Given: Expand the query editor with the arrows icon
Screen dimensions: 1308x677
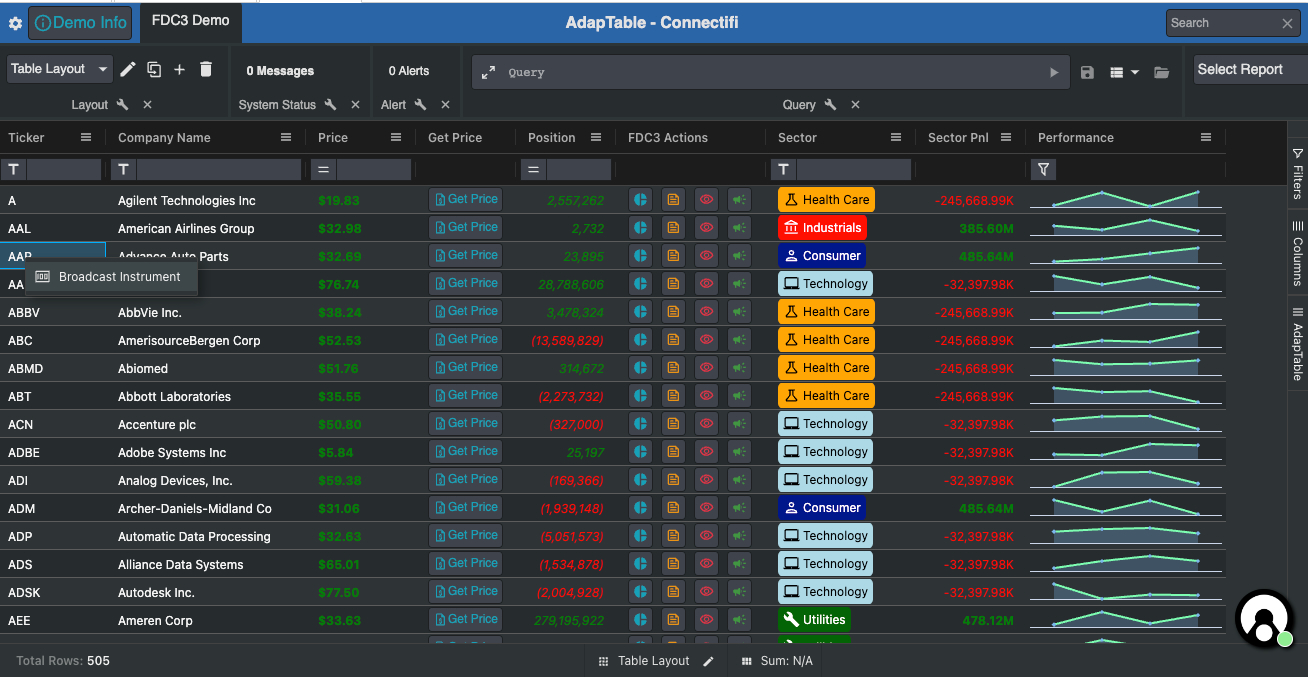Looking at the screenshot, I should coord(488,72).
